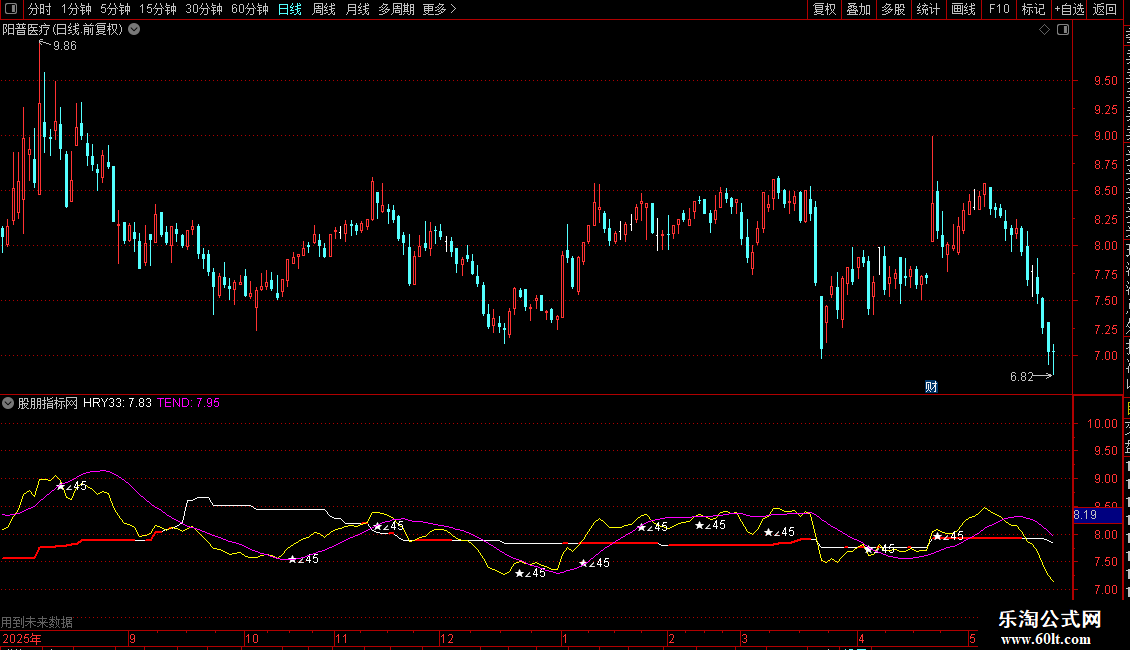This screenshot has width=1130, height=650.
Task: Open F10 company information
Action: [x=999, y=9]
